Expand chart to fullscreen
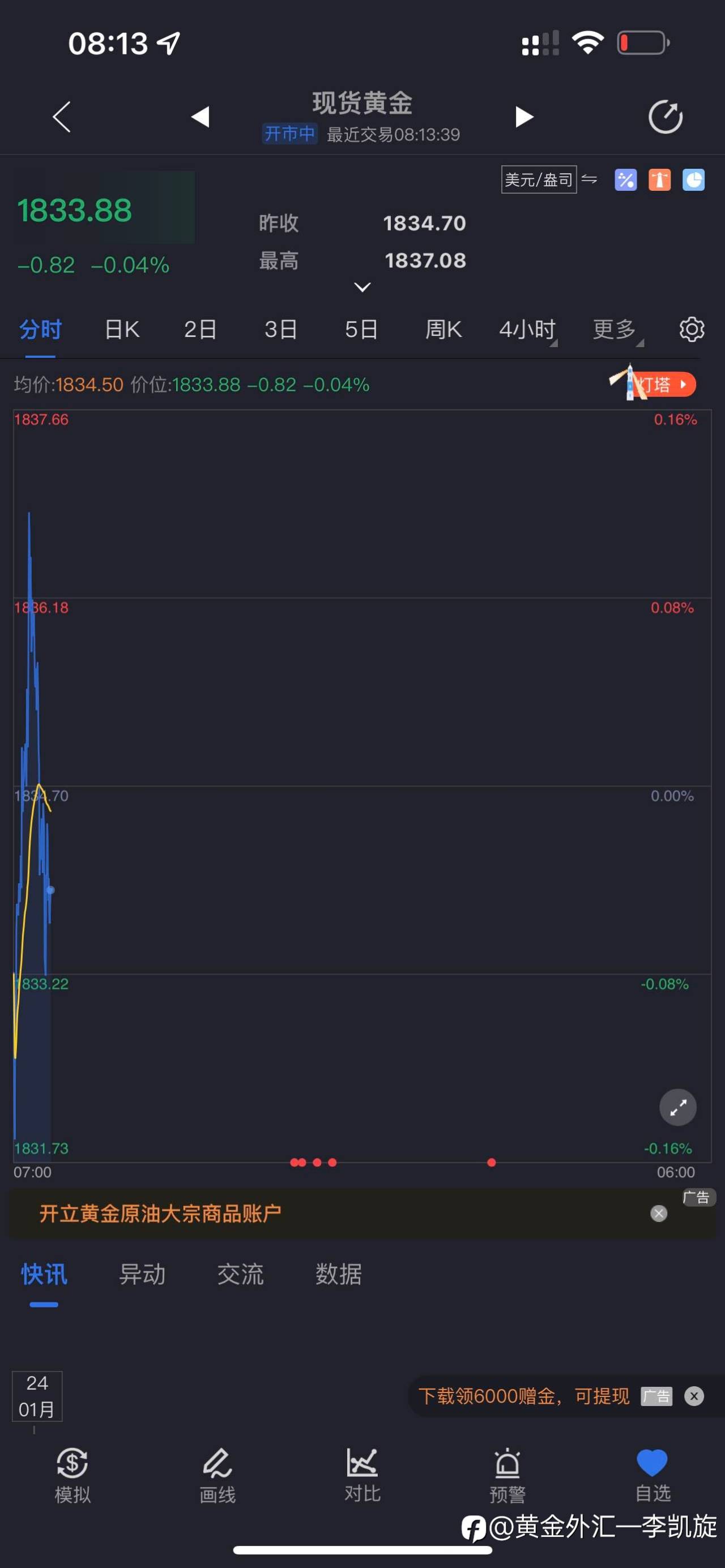Image resolution: width=725 pixels, height=1568 pixels. coord(678,1107)
